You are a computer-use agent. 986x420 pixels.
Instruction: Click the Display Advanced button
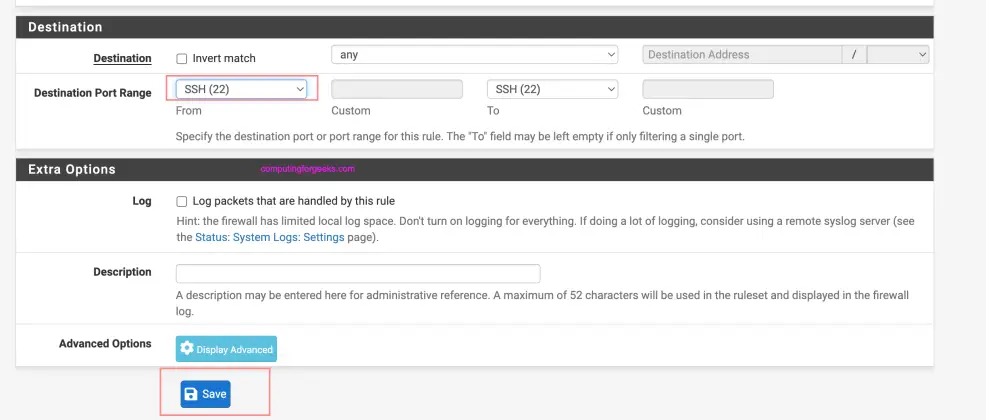click(226, 349)
